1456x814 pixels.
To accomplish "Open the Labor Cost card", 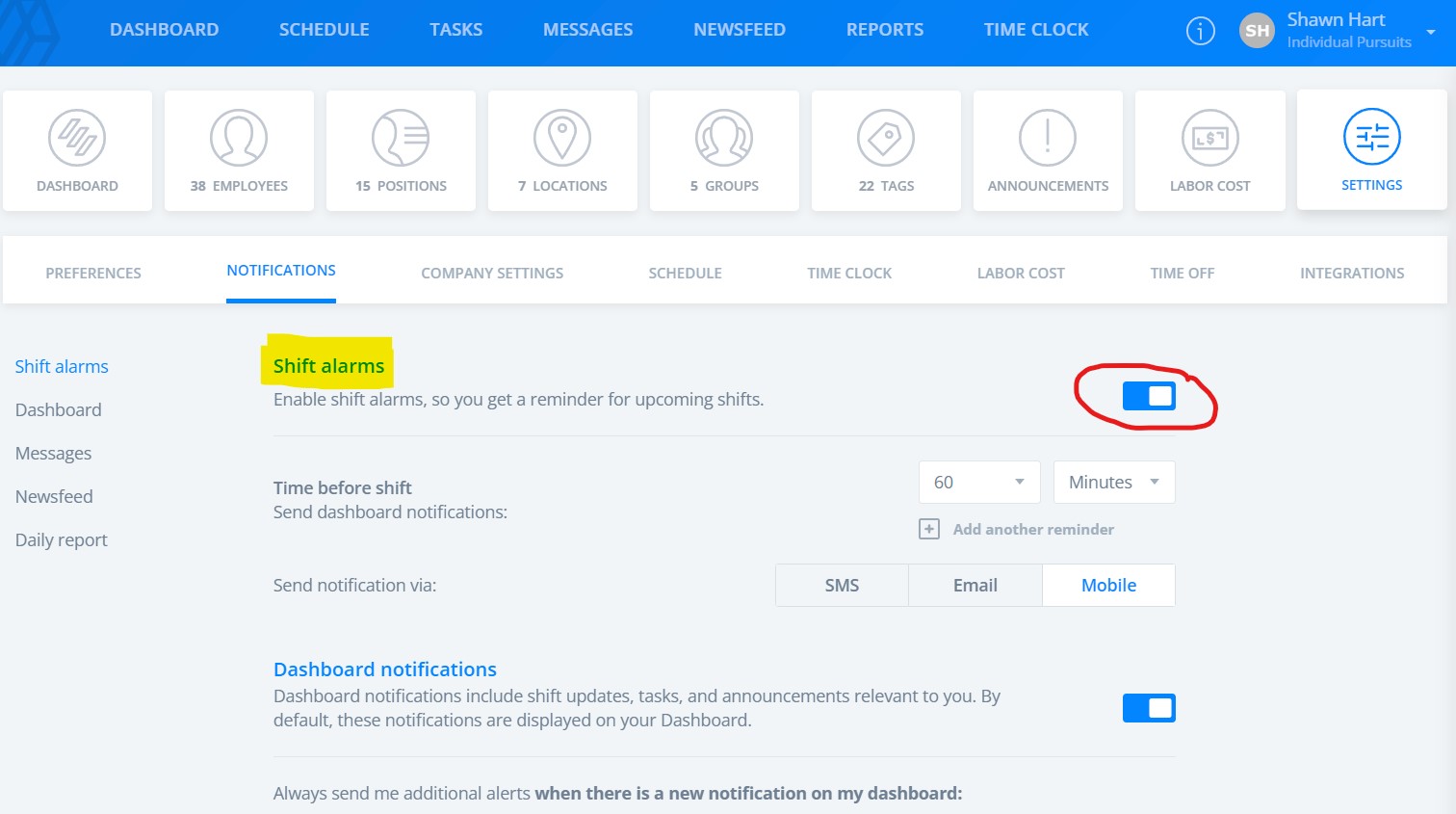I will pyautogui.click(x=1209, y=150).
